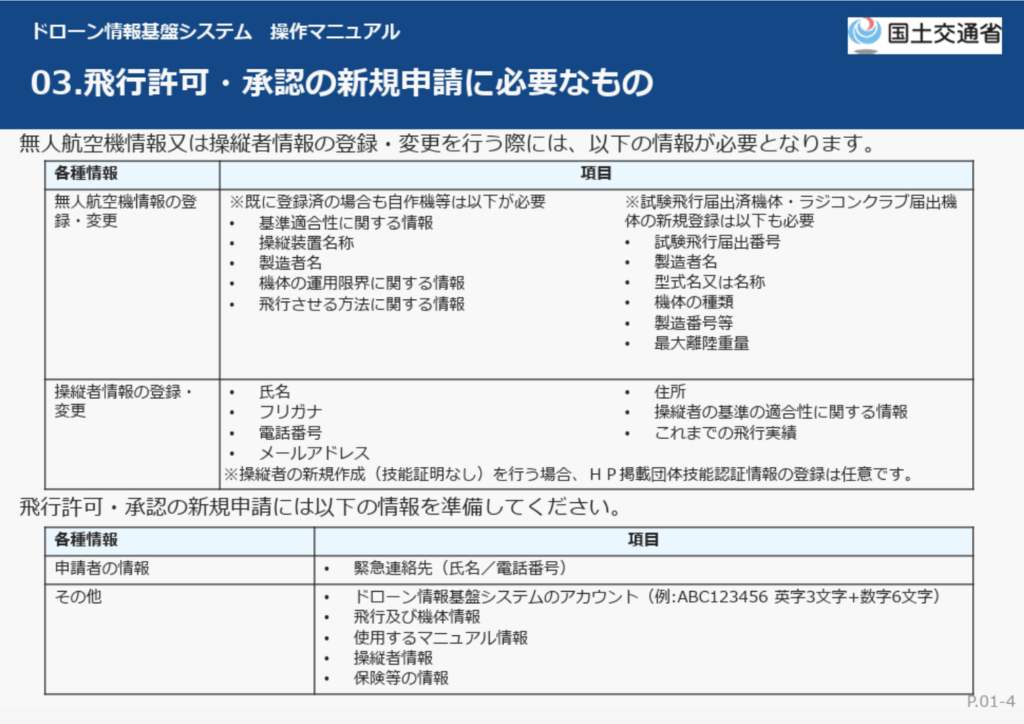Click the 最大離陸重量 bullet item
Screen dimensions: 1024x724
tap(701, 343)
